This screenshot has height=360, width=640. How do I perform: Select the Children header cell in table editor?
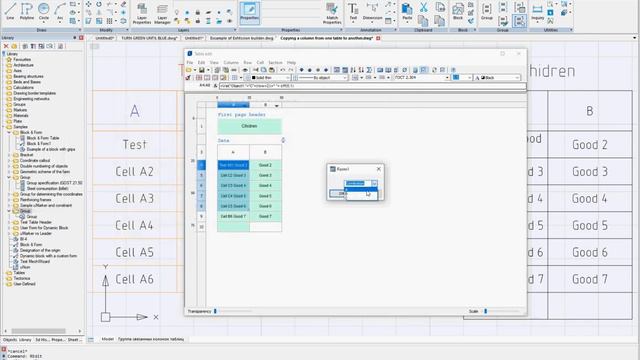click(x=249, y=126)
